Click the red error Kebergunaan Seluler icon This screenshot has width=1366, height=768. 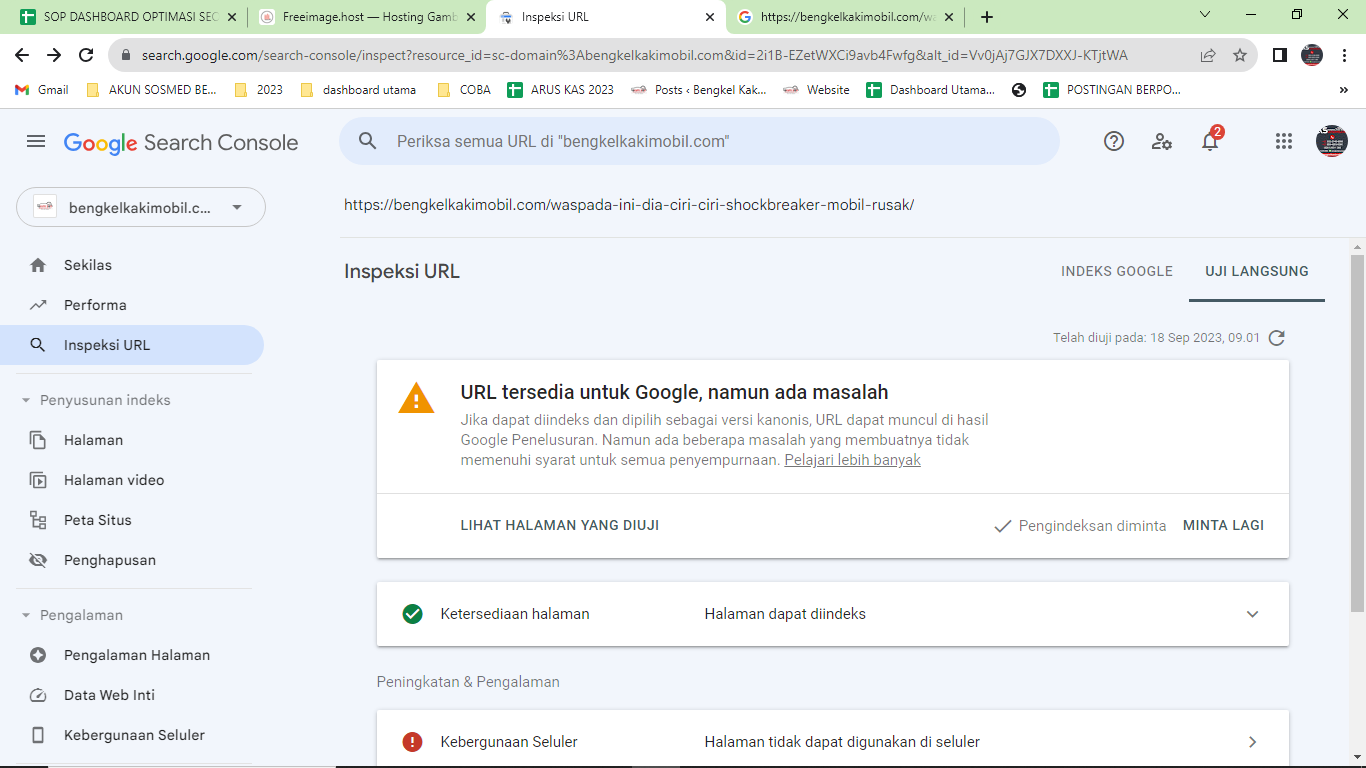pyautogui.click(x=412, y=742)
